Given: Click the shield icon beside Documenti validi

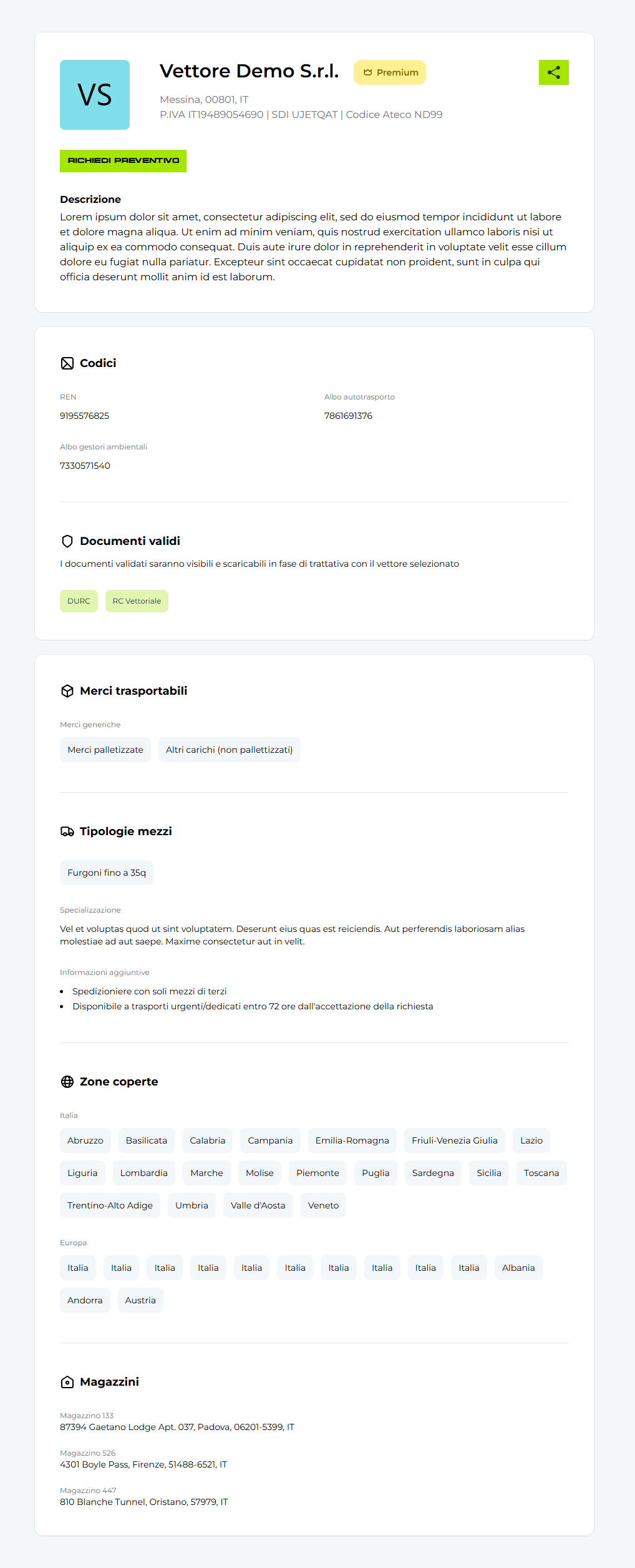Looking at the screenshot, I should coord(67,541).
